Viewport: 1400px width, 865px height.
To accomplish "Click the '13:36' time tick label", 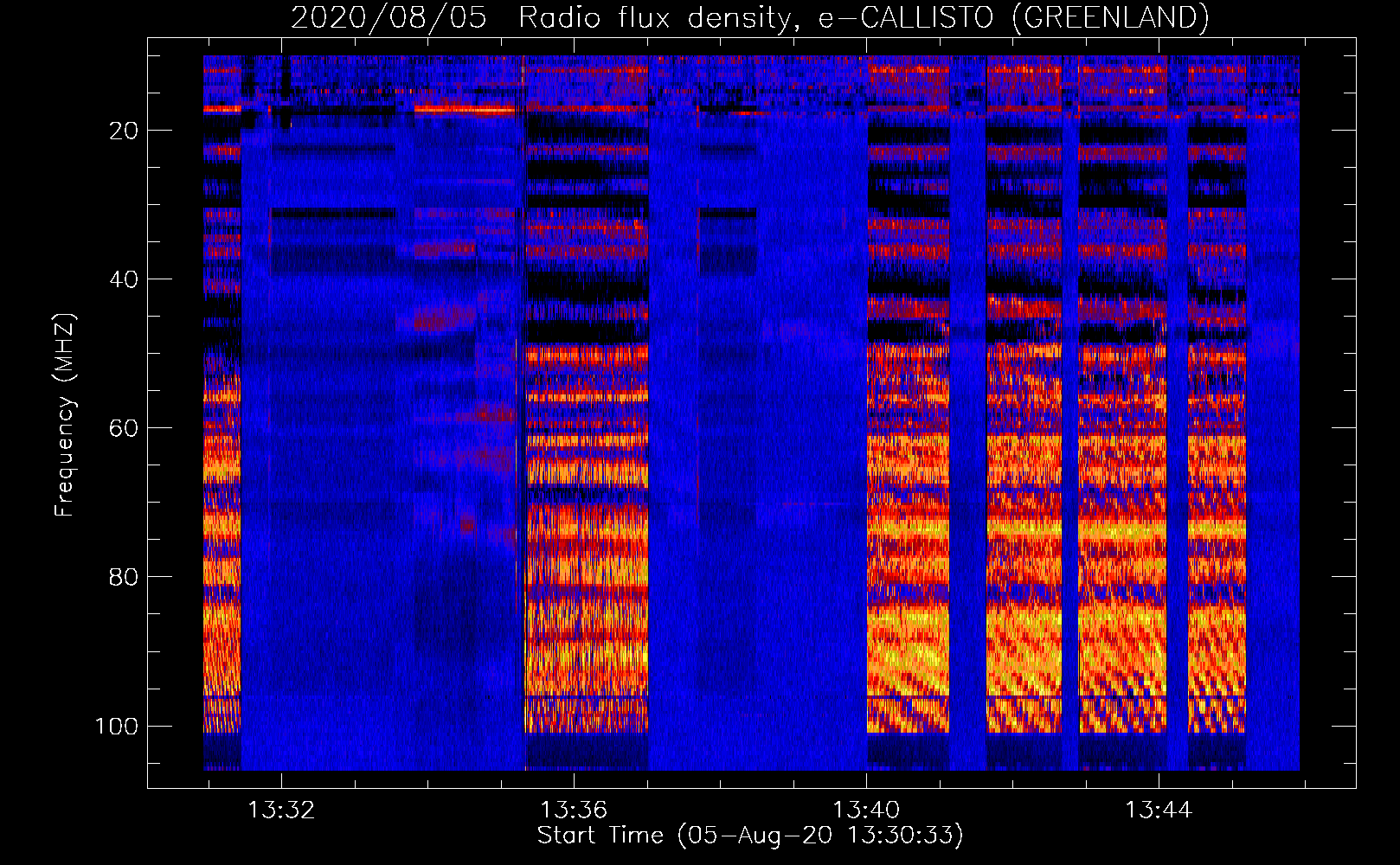I will coord(574,811).
